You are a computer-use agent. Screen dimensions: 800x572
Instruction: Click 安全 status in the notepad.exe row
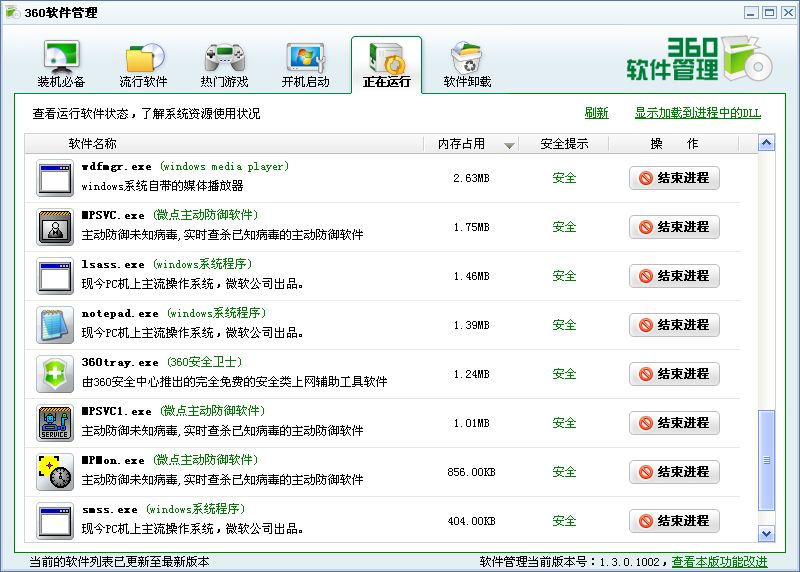click(564, 325)
